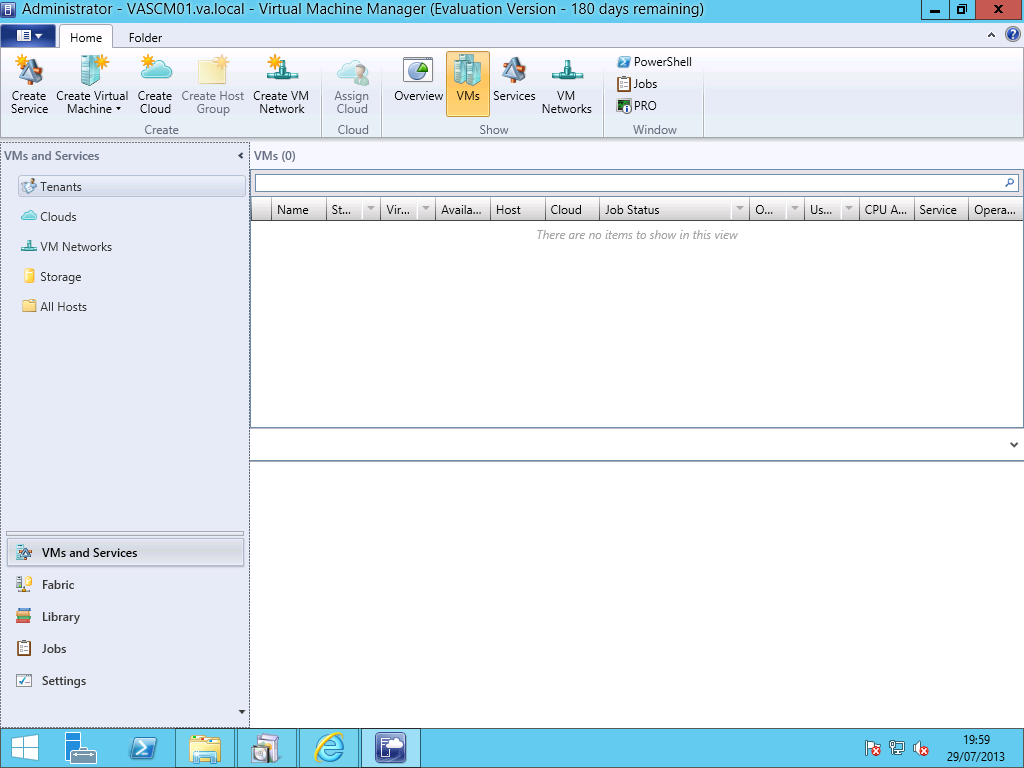Viewport: 1024px width, 768px height.
Task: Expand the details pane chevron
Action: (x=1014, y=444)
